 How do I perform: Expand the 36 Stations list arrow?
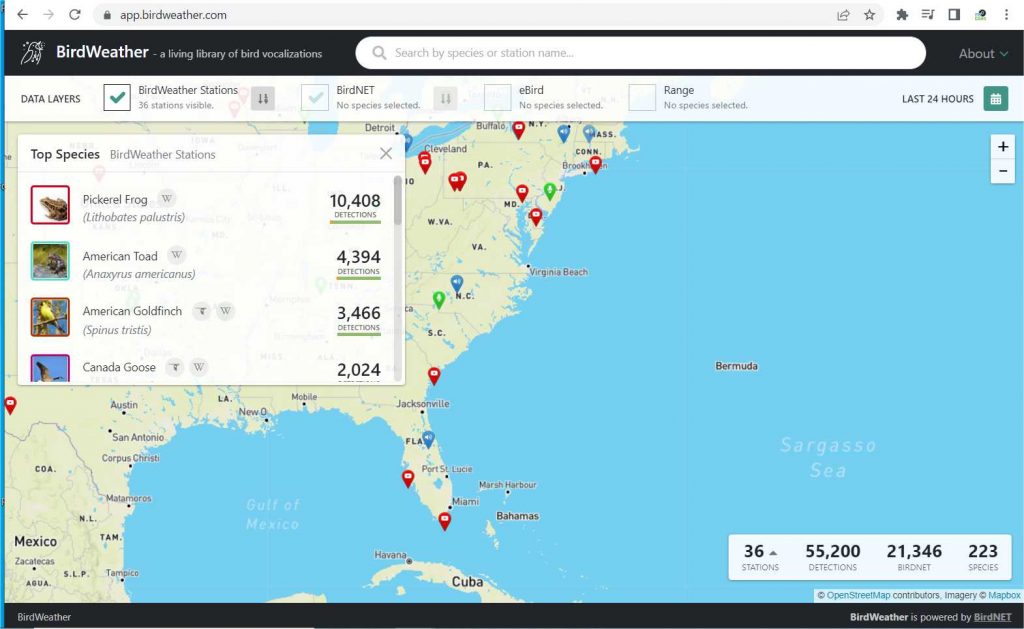pos(773,553)
